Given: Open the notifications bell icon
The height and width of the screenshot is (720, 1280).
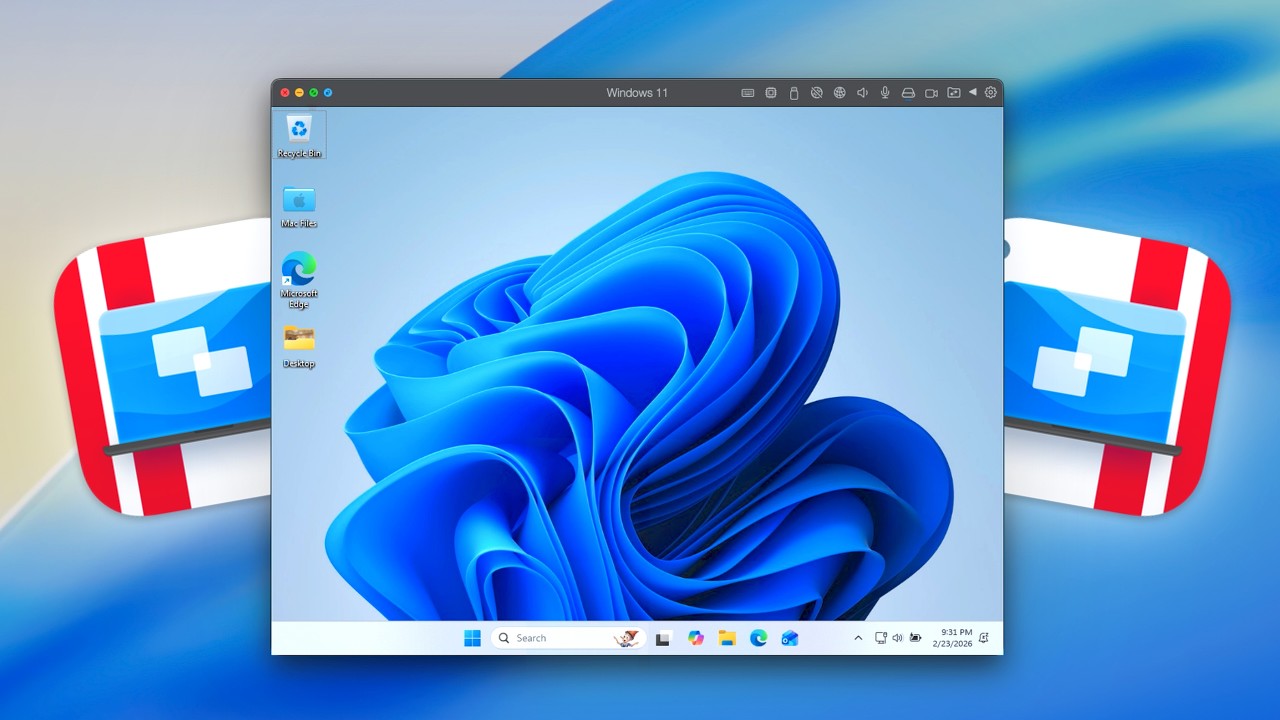Looking at the screenshot, I should (984, 638).
